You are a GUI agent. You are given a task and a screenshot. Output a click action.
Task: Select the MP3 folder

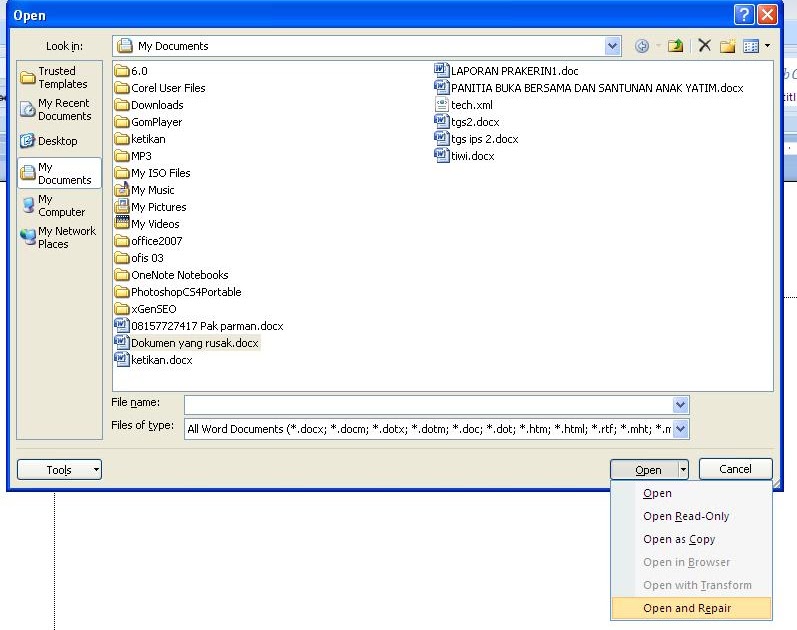coord(133,156)
